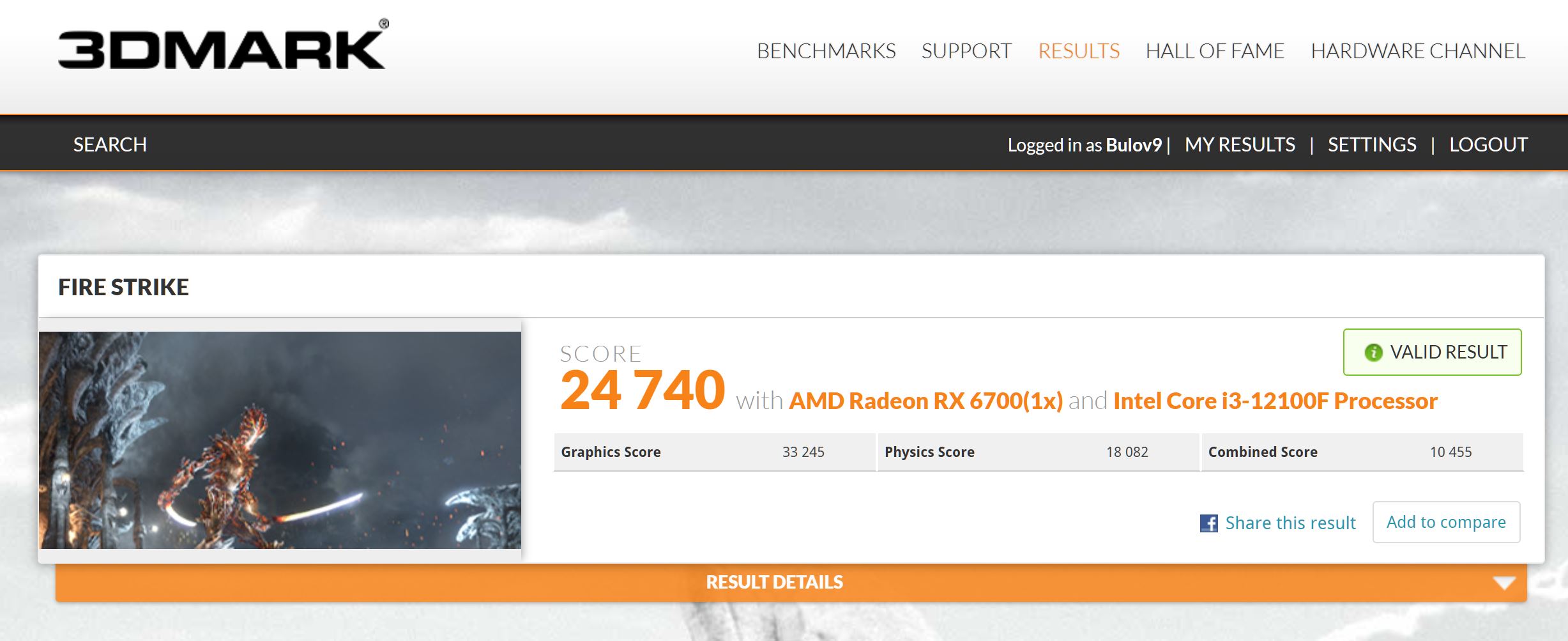
Task: Open Hall of Fame page
Action: tap(1214, 51)
